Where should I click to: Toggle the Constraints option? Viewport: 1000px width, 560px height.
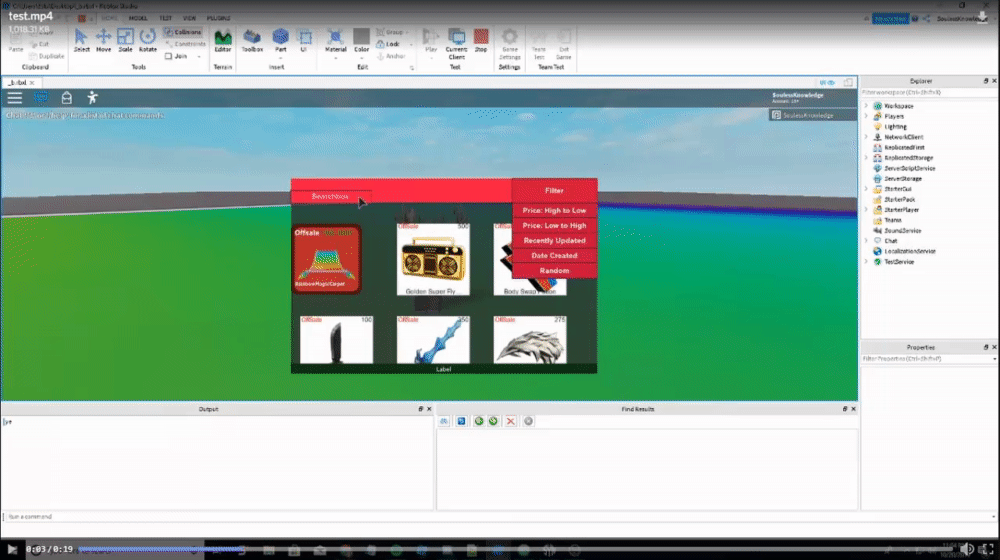click(185, 44)
